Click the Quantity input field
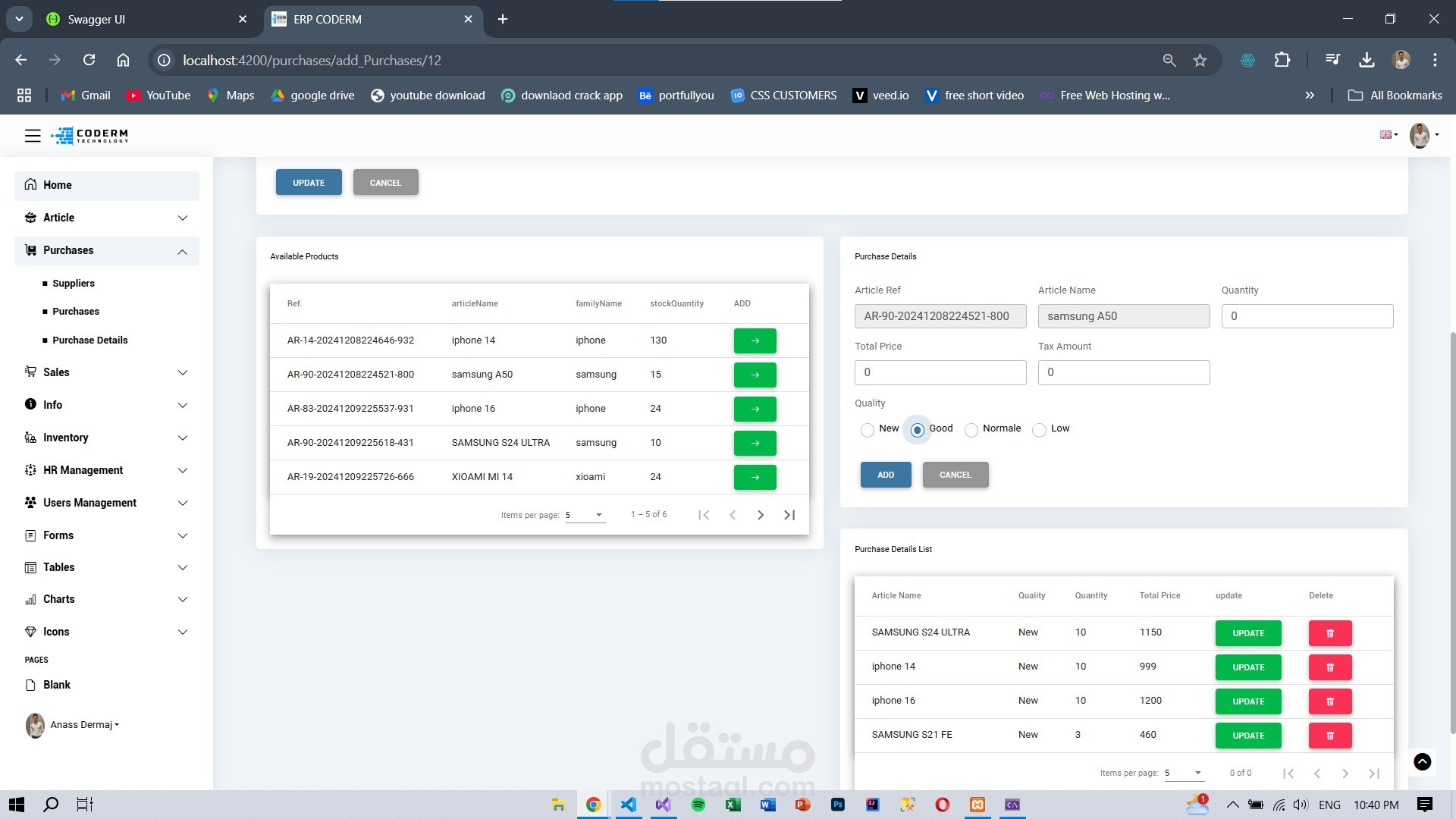This screenshot has height=819, width=1456. click(x=1307, y=316)
